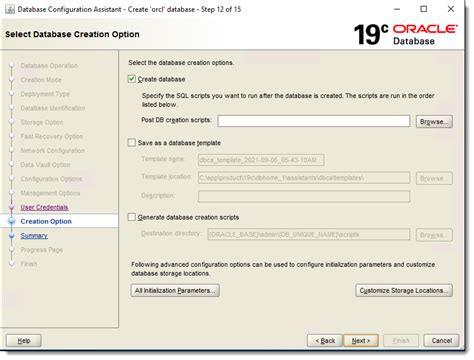
Task: Minimize the Database Configuration Assistant window
Action: coord(397,9)
